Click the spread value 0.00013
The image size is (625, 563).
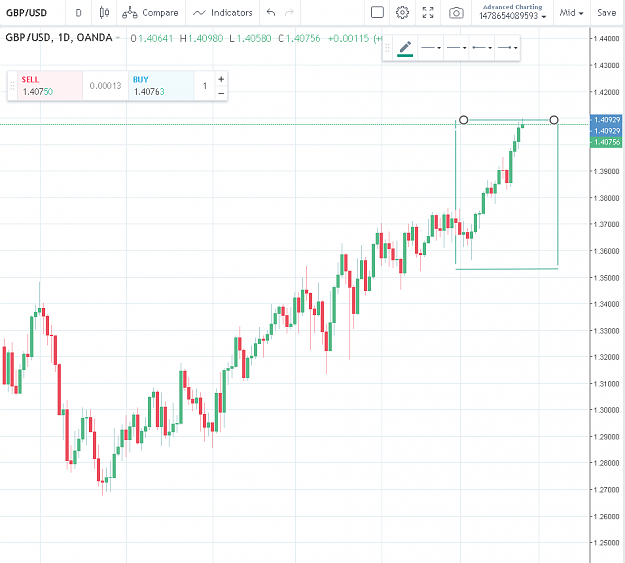tap(105, 86)
